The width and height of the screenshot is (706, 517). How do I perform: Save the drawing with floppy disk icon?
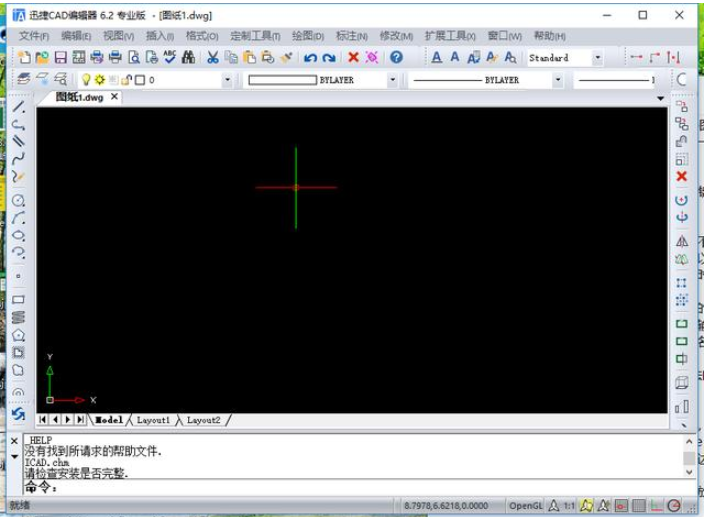tap(60, 57)
